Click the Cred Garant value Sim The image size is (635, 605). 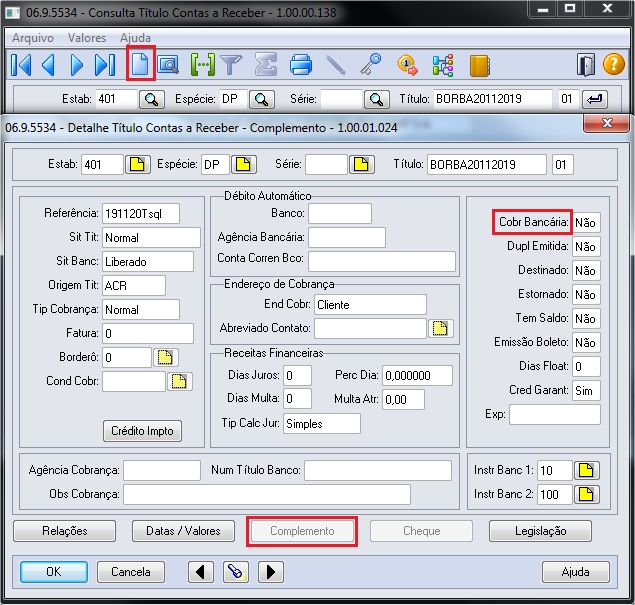(x=586, y=391)
